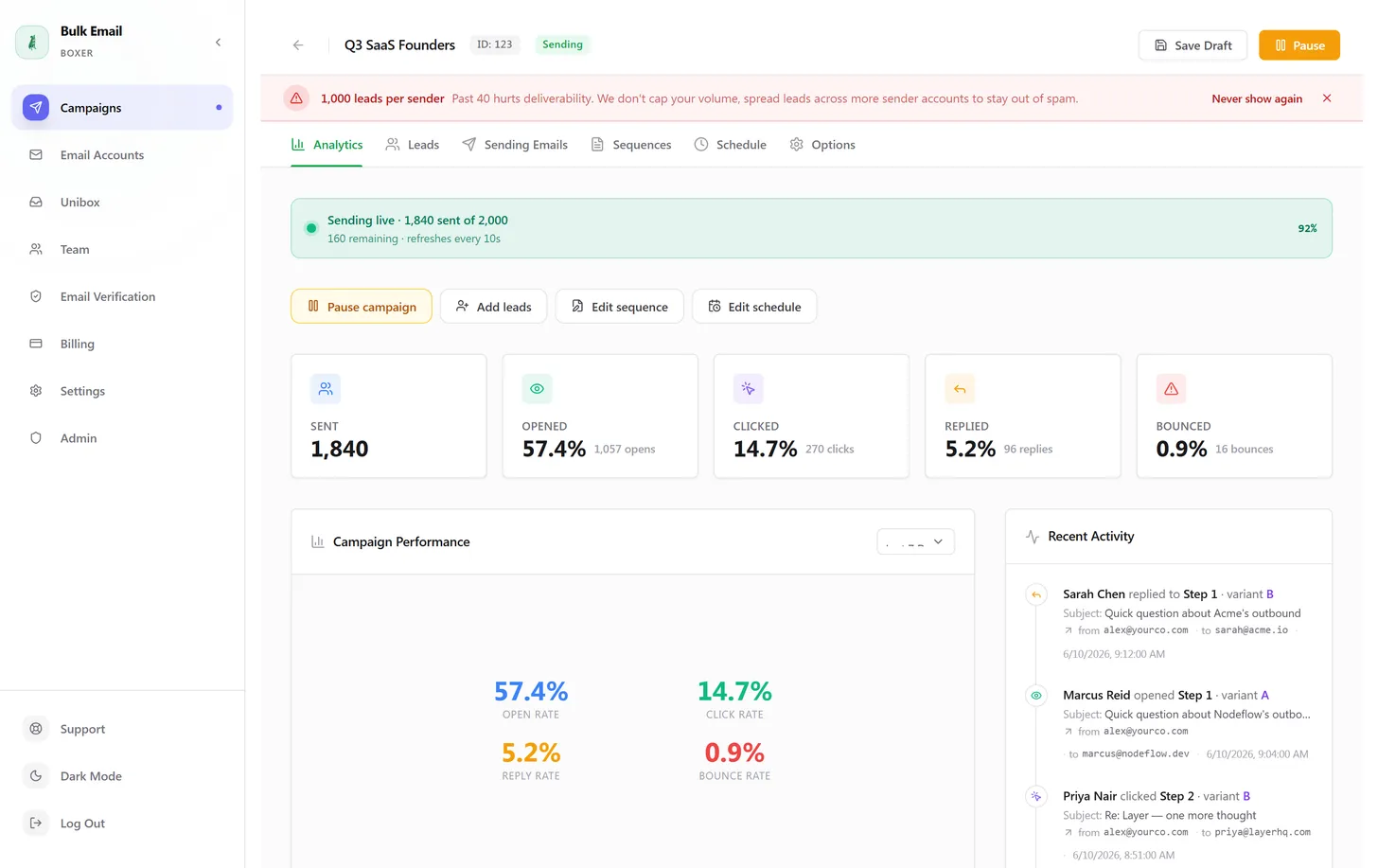
Task: Click the Recent Activity pulse icon
Action: 1033,537
